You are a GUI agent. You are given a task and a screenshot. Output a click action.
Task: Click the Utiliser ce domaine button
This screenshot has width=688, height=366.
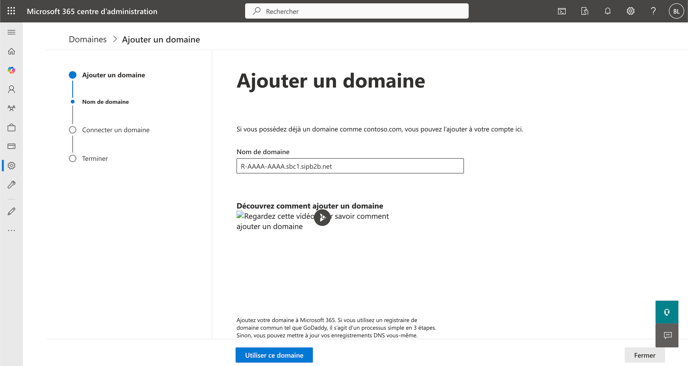(x=274, y=355)
